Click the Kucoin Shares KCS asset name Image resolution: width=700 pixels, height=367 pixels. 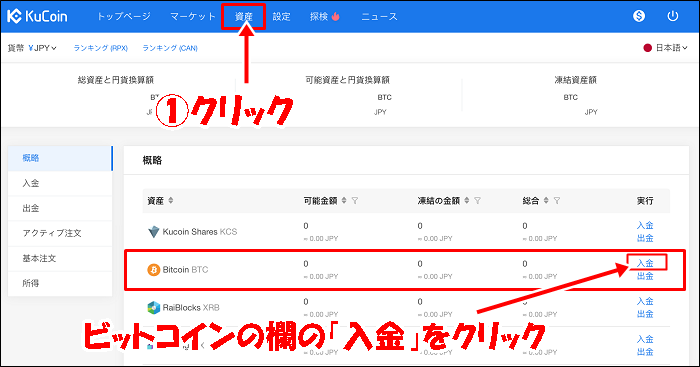coord(200,232)
